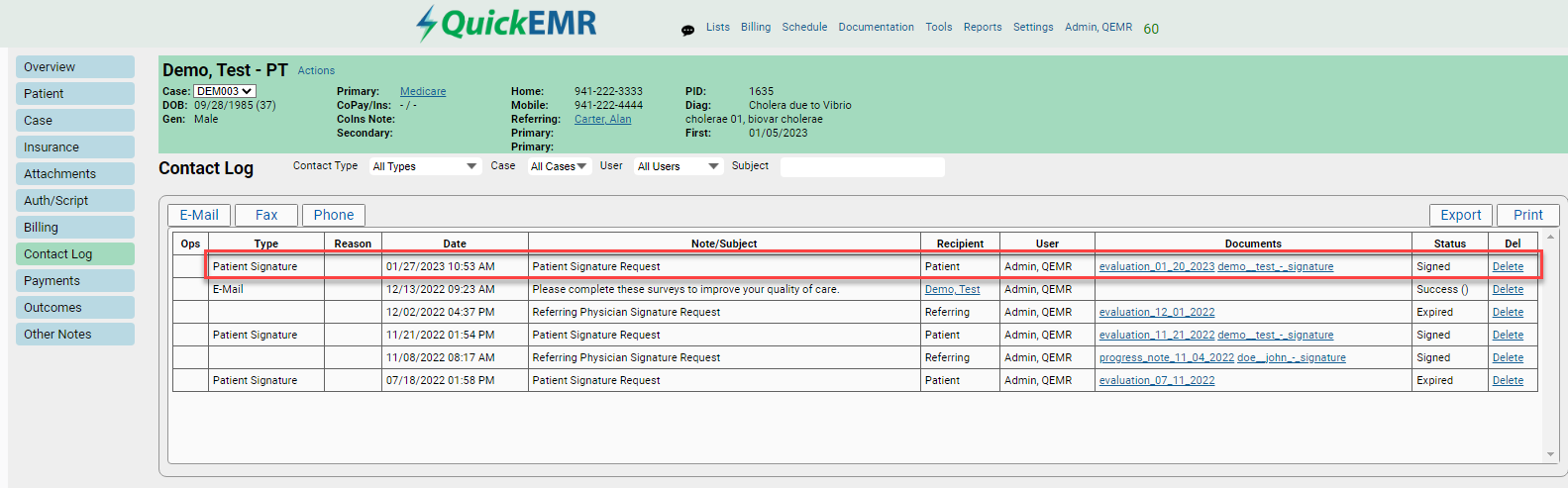This screenshot has height=488, width=1568.
Task: Select Contact Log in sidebar
Action: 75,254
